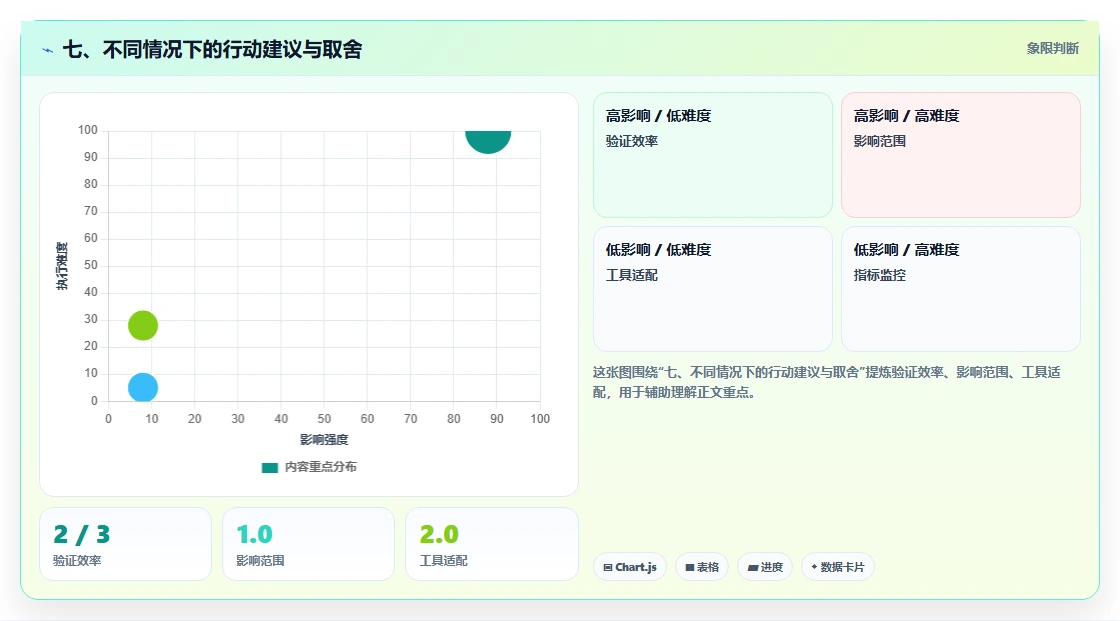
Task: Click the 100 label on the y-axis
Action: point(88,130)
